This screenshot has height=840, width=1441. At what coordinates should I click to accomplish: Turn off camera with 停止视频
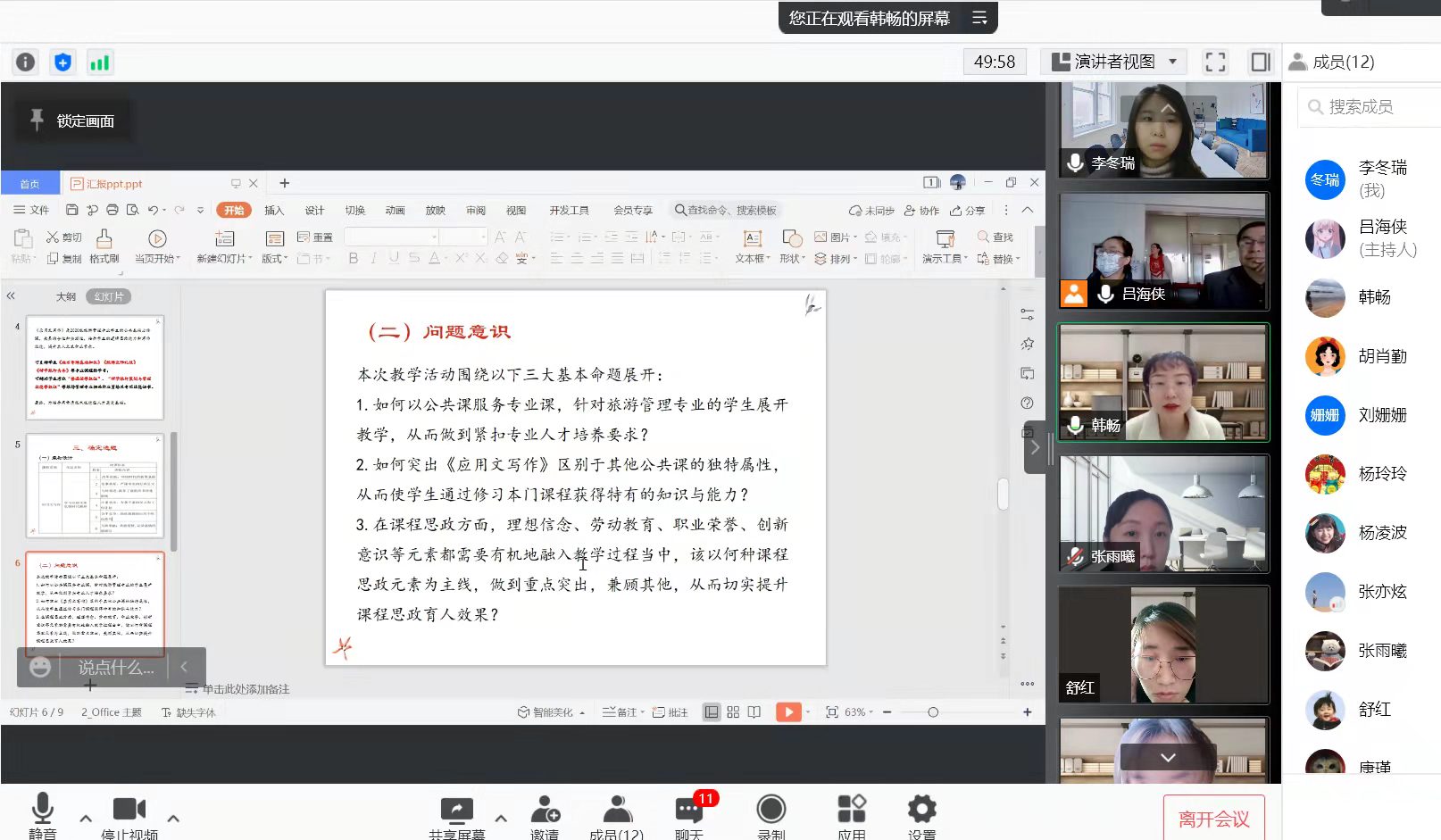click(129, 816)
